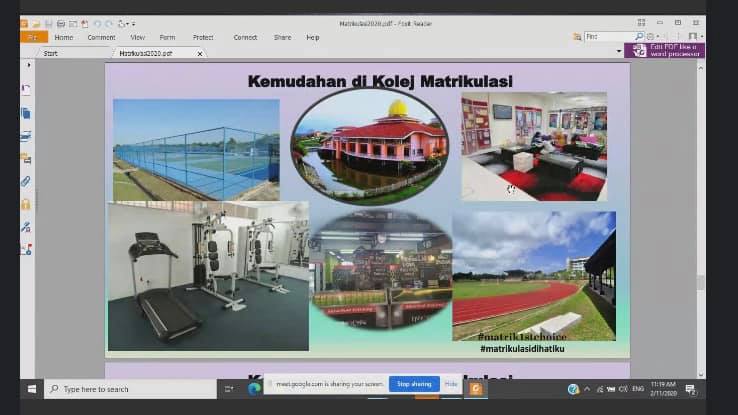Viewport: 738px width, 415px height.
Task: Open the Attachments paperclip panel
Action: (26, 182)
